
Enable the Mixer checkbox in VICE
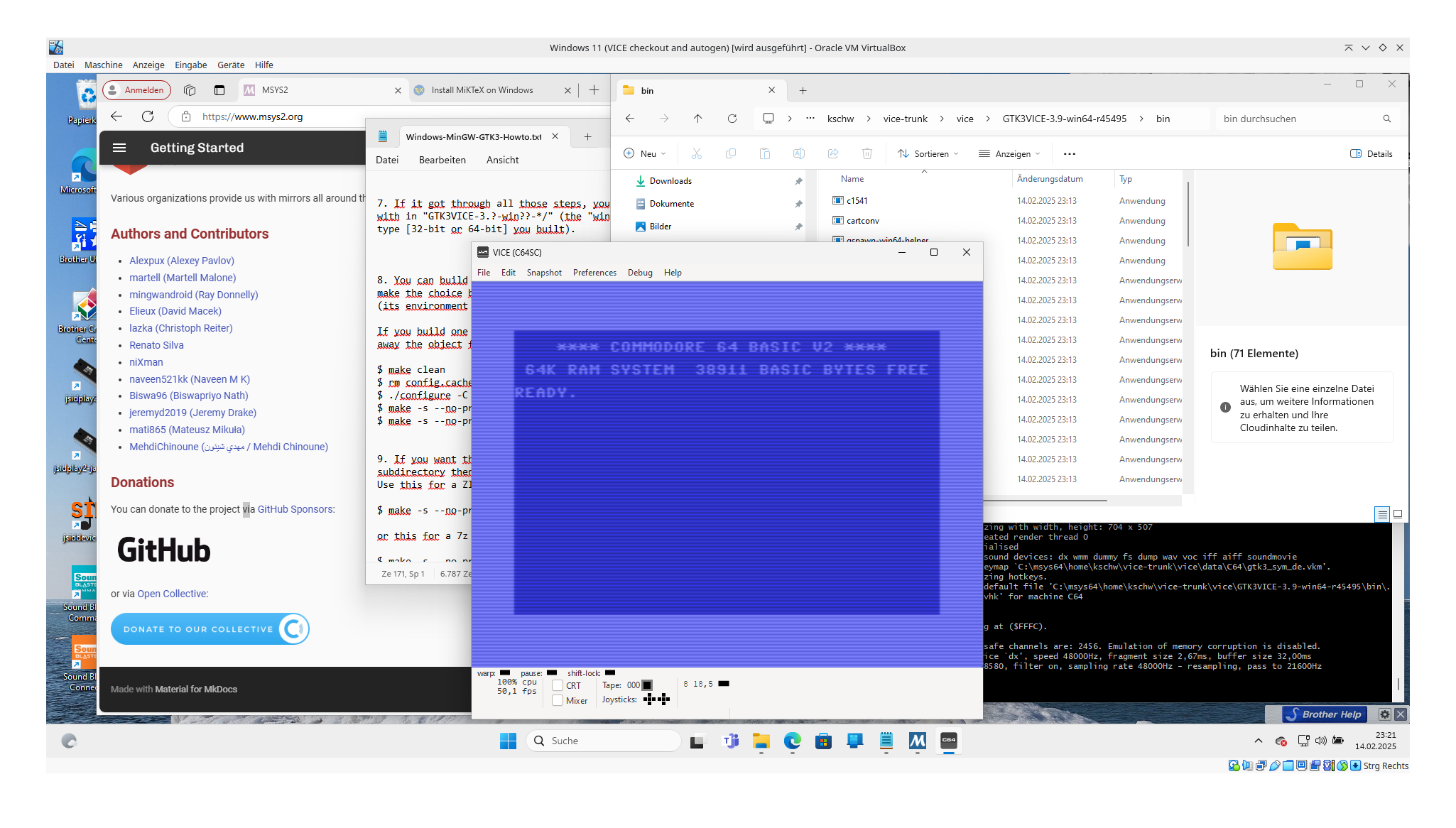click(x=558, y=700)
